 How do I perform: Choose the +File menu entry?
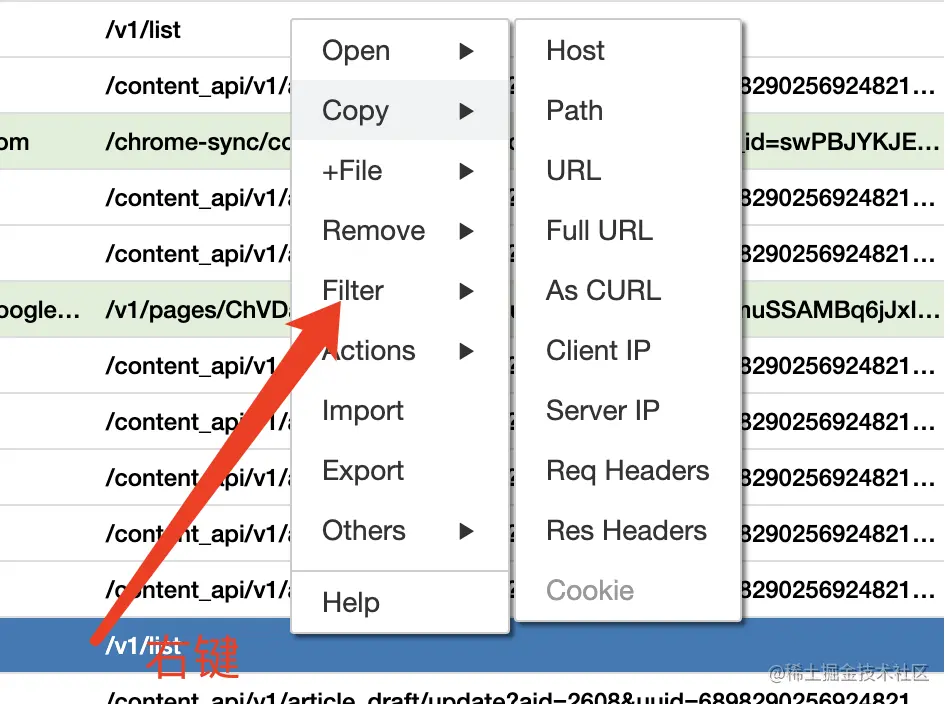[x=400, y=171]
